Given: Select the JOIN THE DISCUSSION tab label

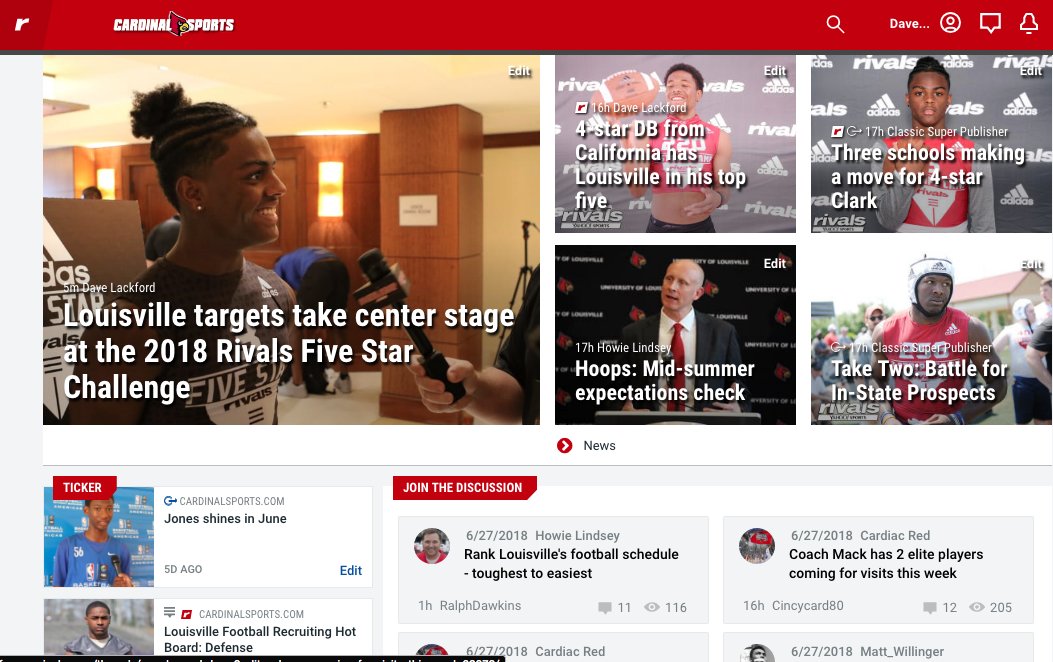Looking at the screenshot, I should point(462,487).
